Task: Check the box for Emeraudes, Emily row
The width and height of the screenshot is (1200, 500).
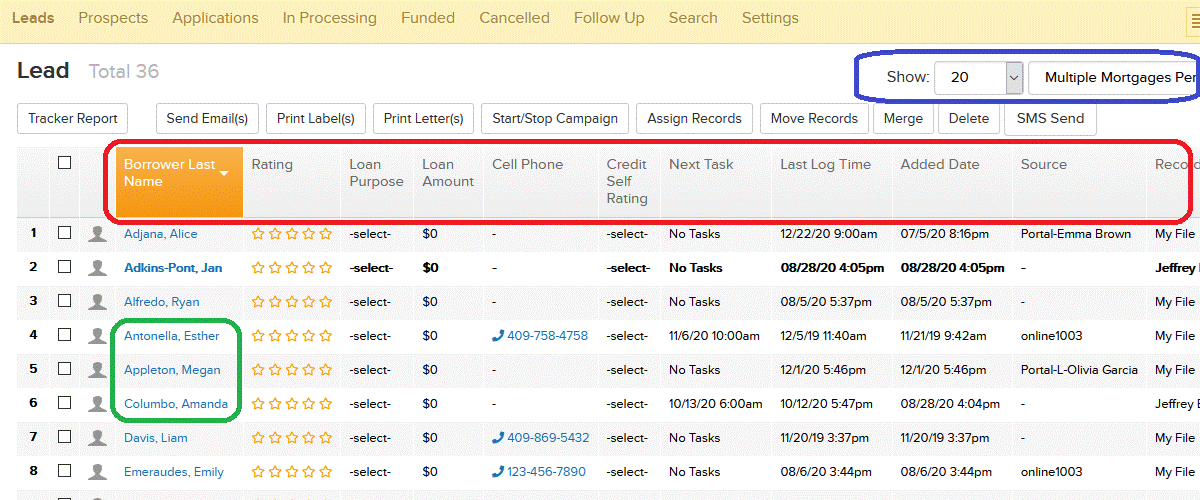Action: [65, 471]
